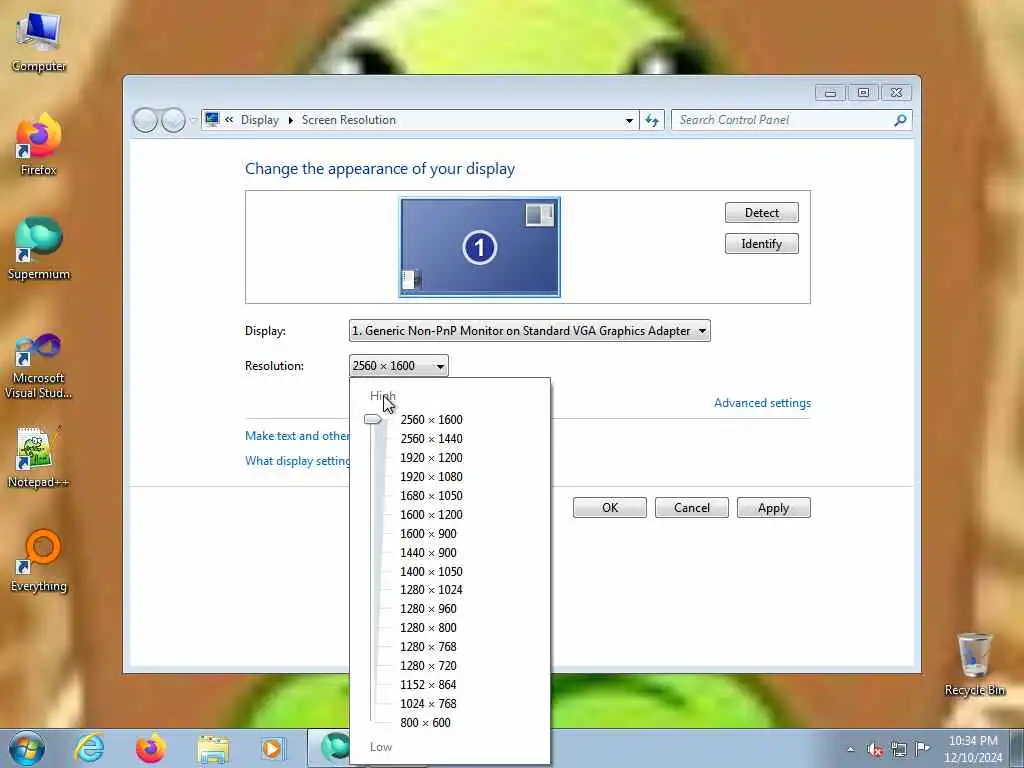Launch Firefox from the desktop shortcut

pyautogui.click(x=39, y=144)
